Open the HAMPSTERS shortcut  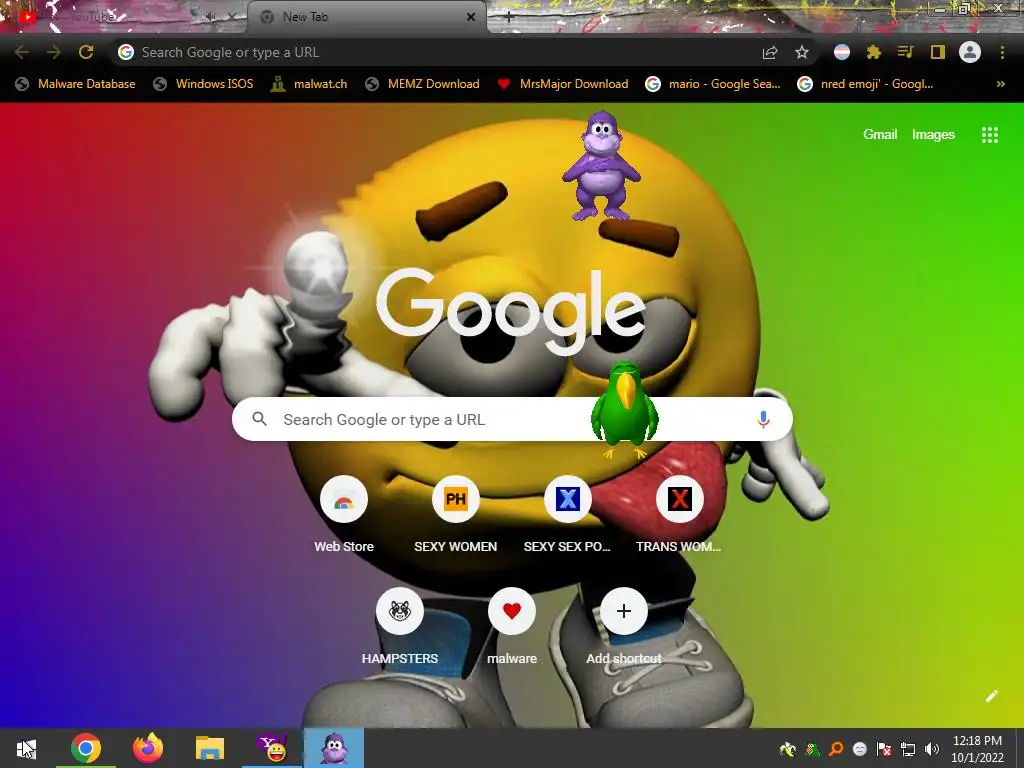pos(400,611)
